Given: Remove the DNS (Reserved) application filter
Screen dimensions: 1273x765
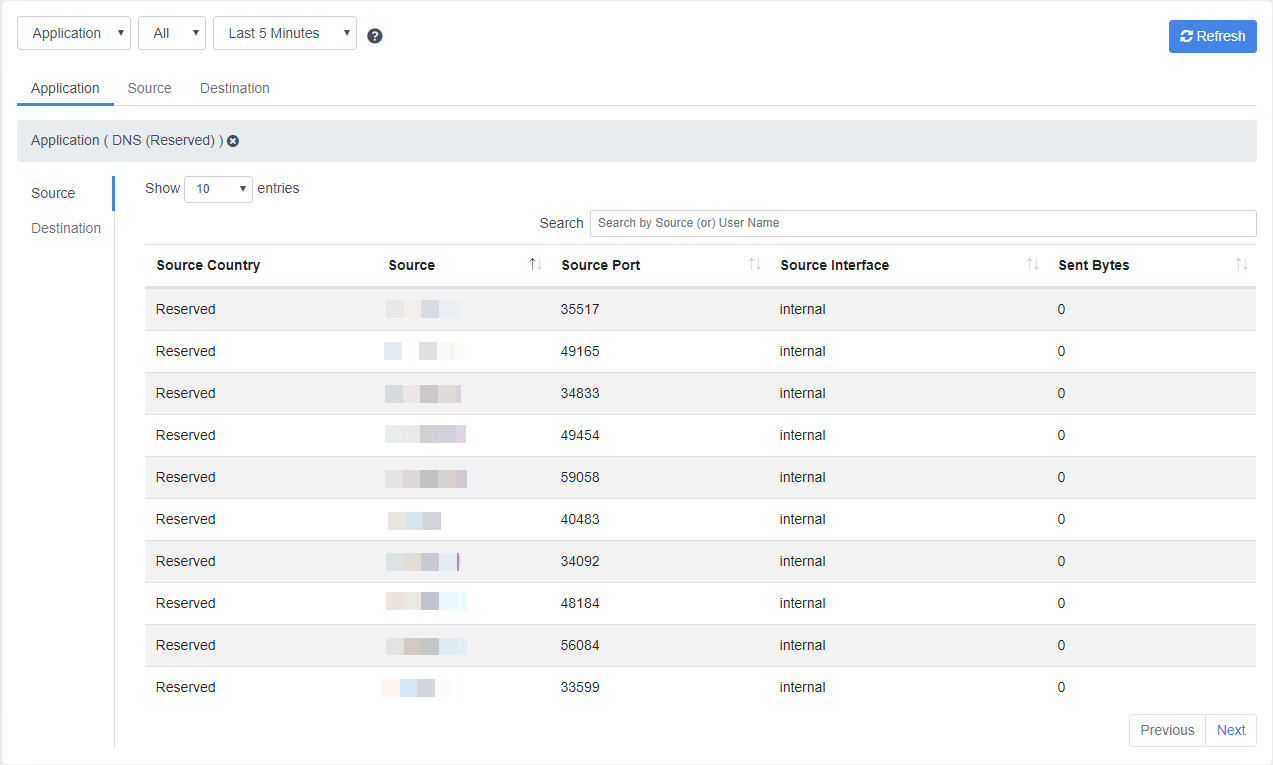Looking at the screenshot, I should click(233, 141).
